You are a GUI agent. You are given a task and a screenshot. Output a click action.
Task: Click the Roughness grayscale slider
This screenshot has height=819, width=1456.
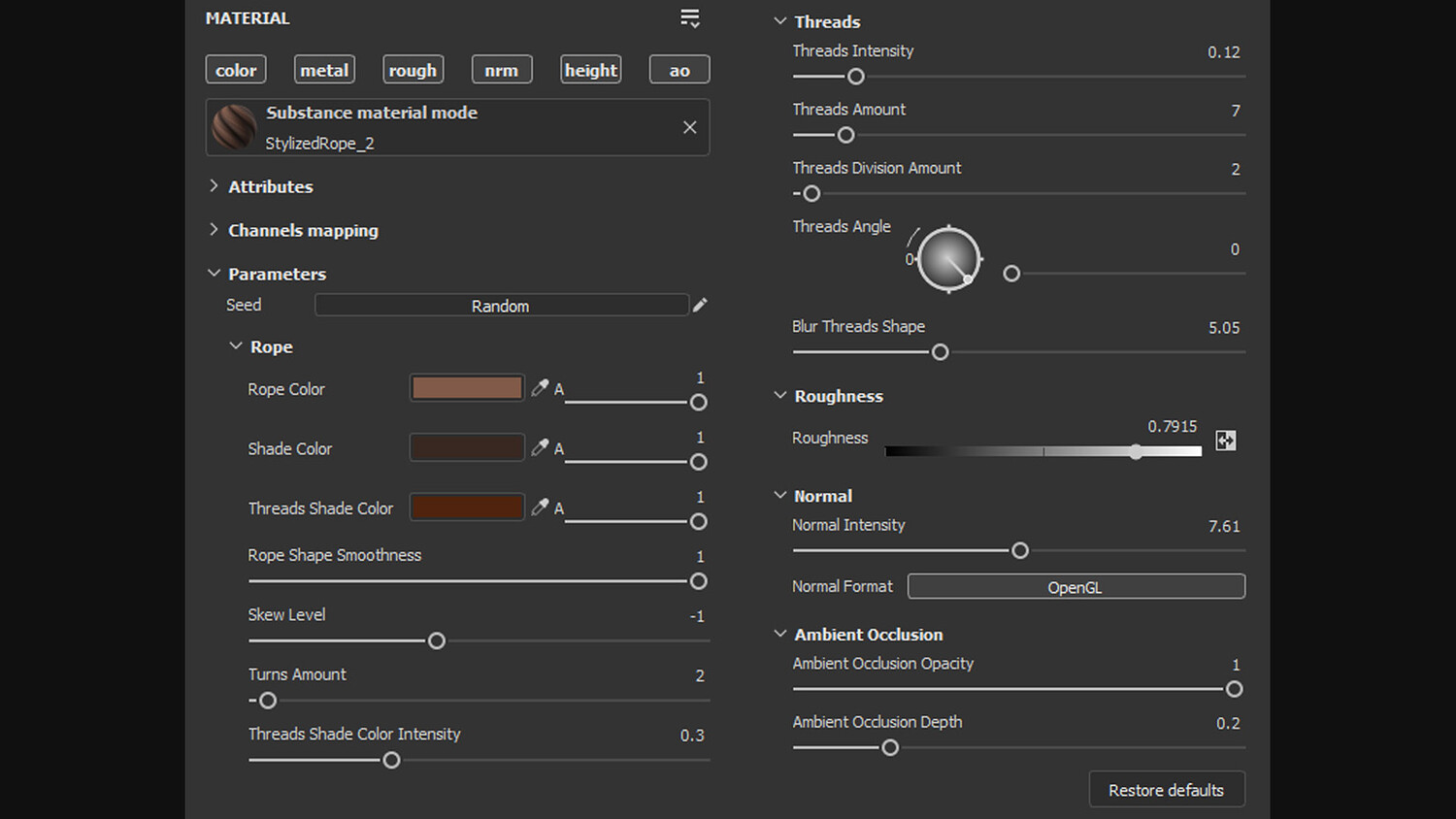[1043, 451]
